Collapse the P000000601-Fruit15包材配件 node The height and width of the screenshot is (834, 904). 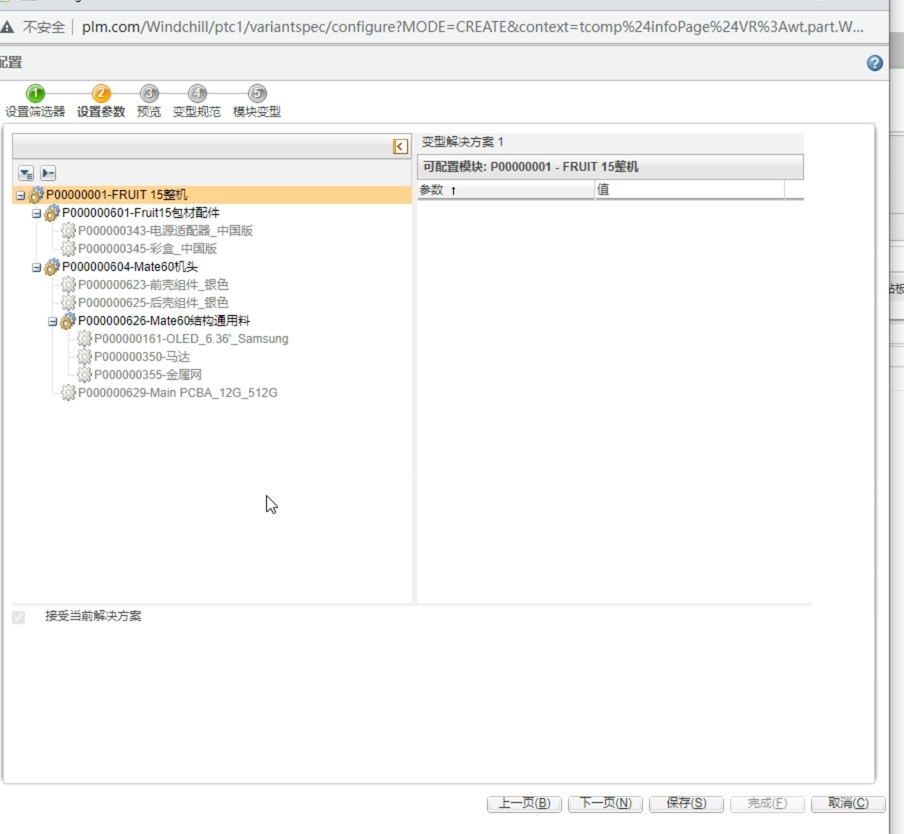36,214
